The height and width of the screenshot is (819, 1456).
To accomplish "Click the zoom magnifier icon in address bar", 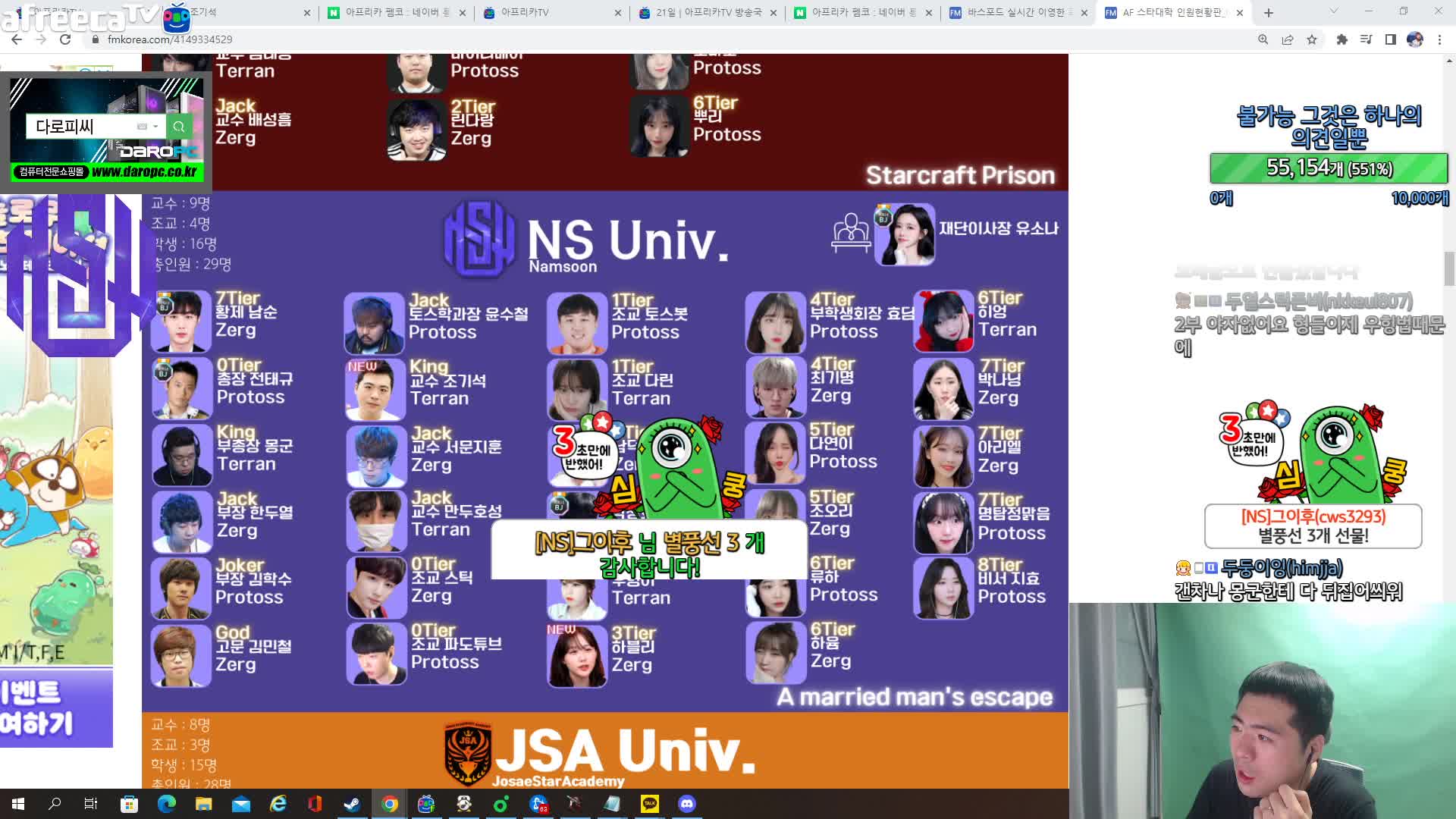I will [1263, 39].
